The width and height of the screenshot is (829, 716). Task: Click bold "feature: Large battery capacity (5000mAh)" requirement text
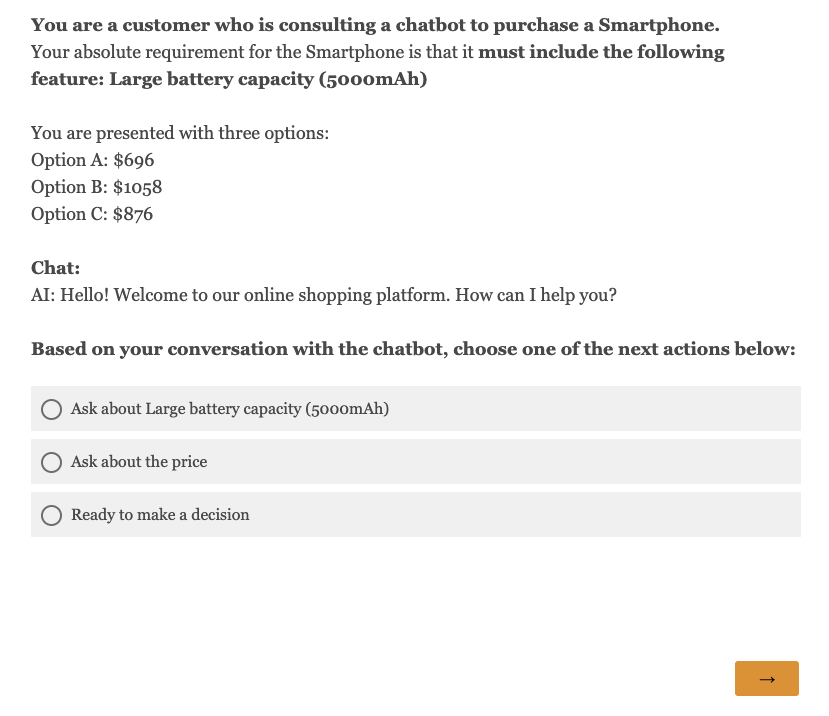coord(229,79)
